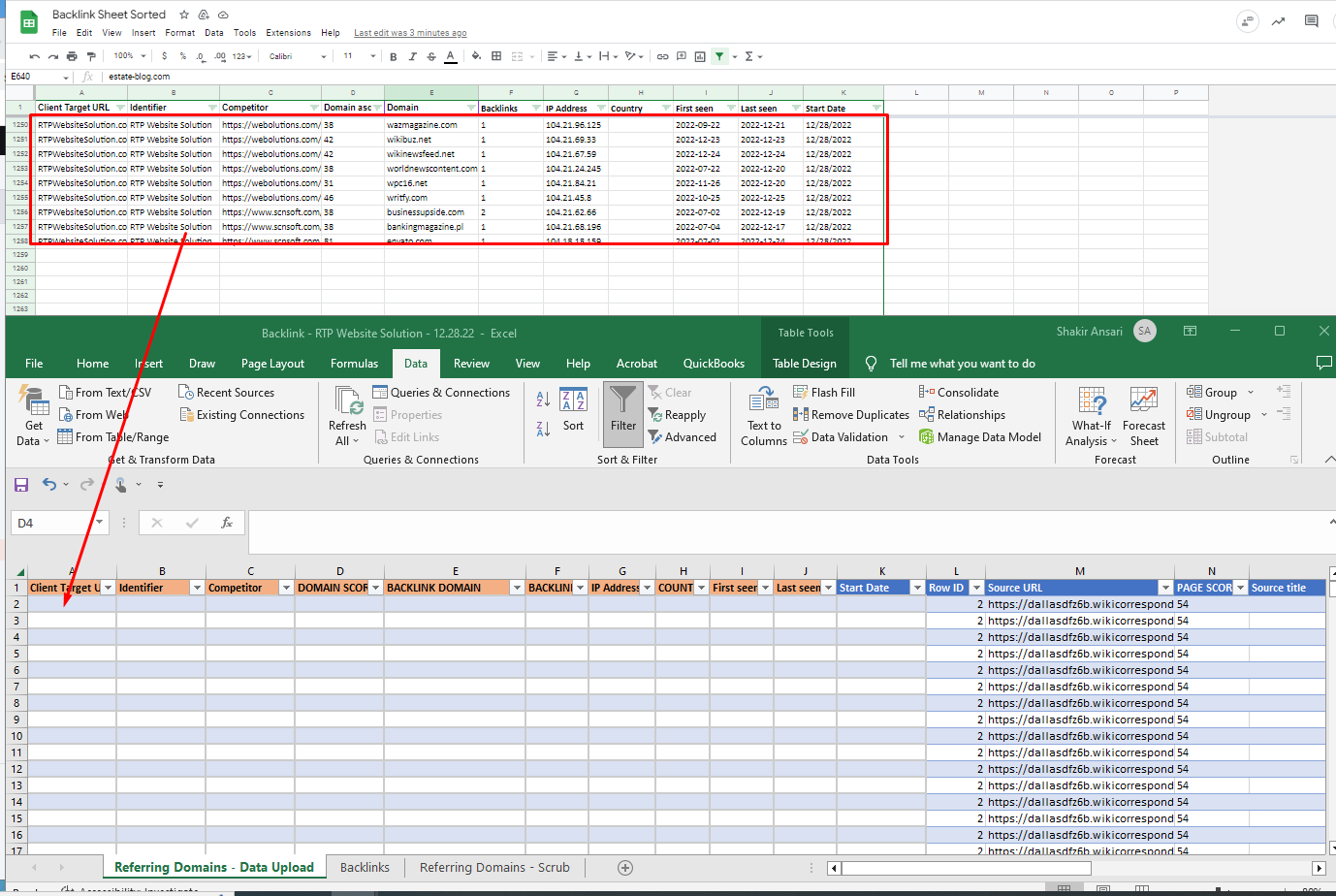Screen dimensions: 1336x896
Task: Toggle italic formatting in Google Sheets toolbar
Action: tap(412, 56)
